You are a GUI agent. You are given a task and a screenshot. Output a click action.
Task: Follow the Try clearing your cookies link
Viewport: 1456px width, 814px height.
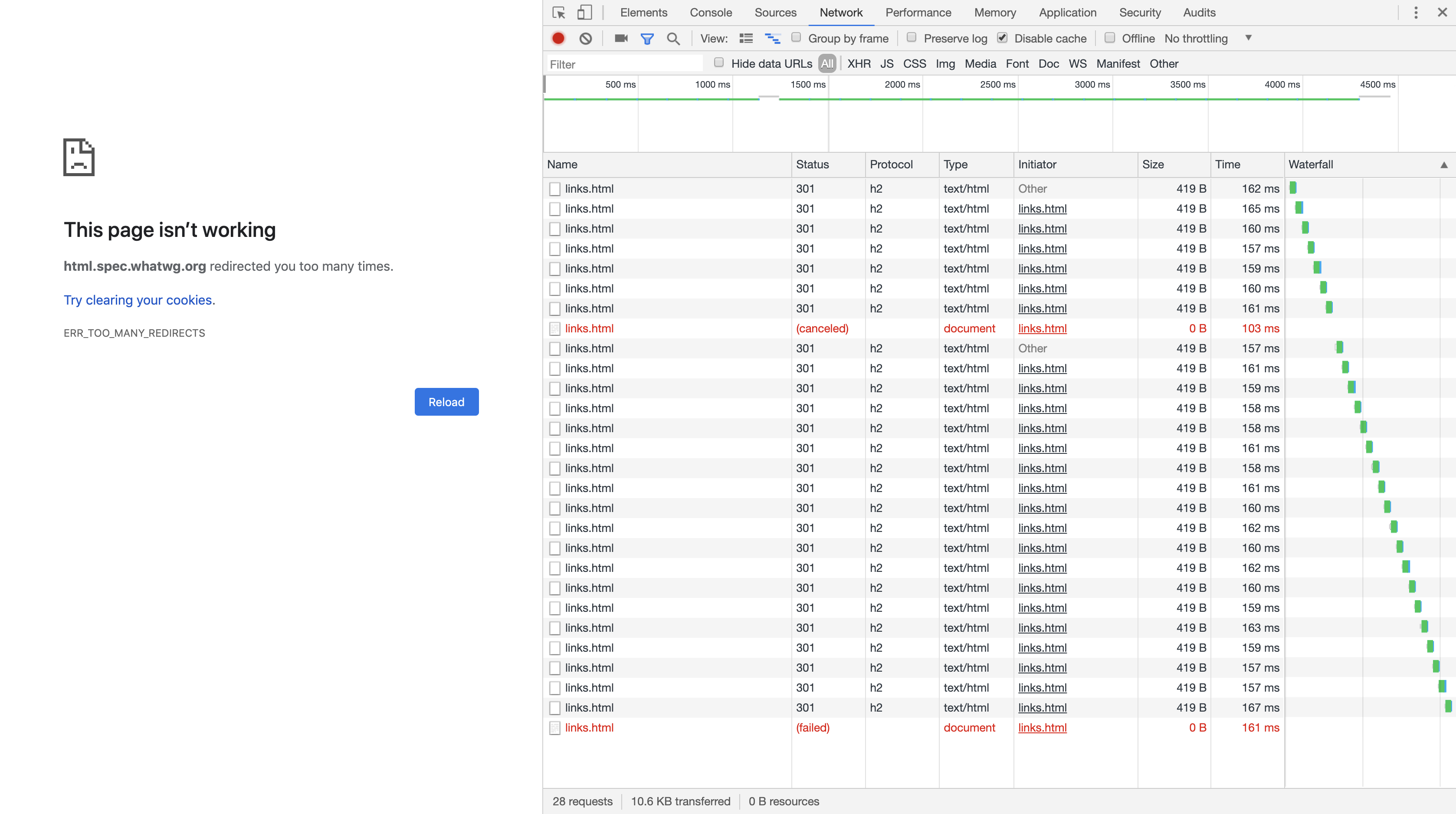coord(138,299)
